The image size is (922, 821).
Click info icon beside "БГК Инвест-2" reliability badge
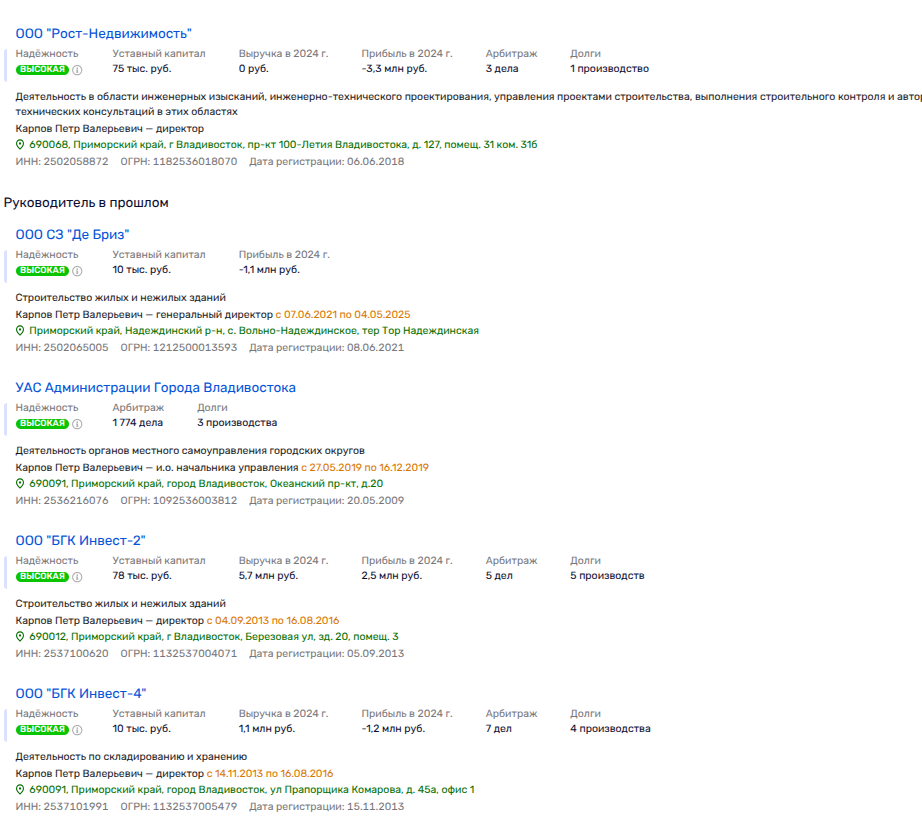click(x=77, y=577)
